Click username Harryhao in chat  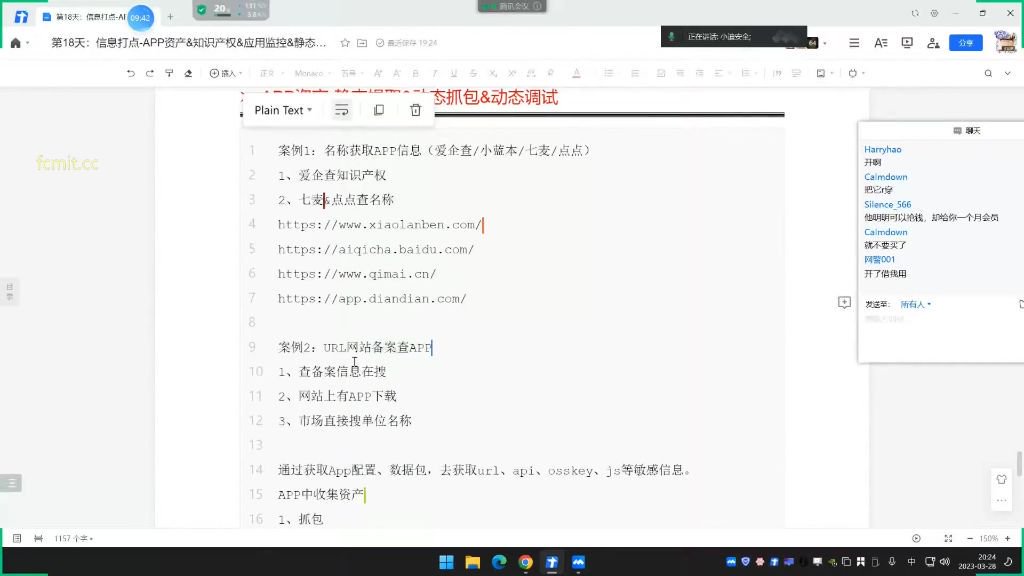[882, 150]
